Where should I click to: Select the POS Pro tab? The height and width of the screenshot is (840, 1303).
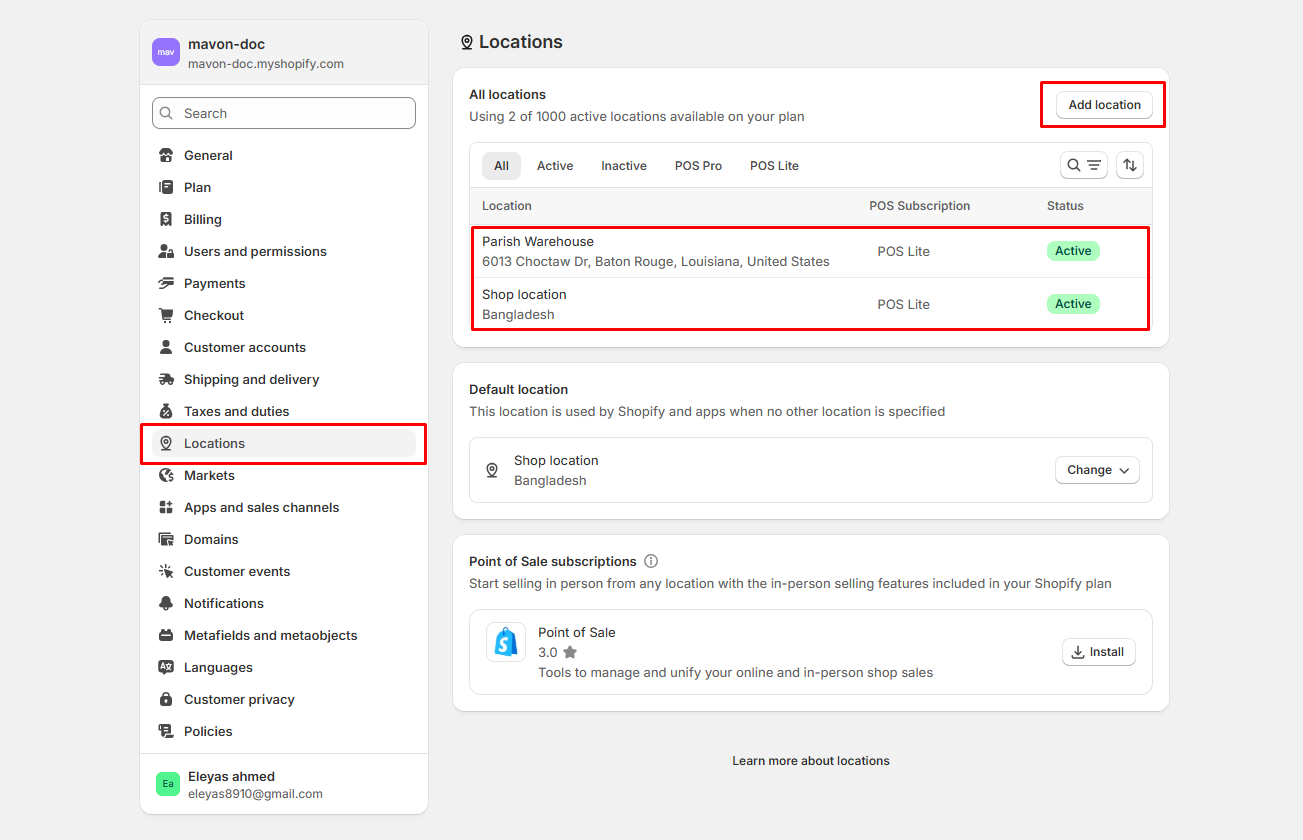pyautogui.click(x=698, y=166)
